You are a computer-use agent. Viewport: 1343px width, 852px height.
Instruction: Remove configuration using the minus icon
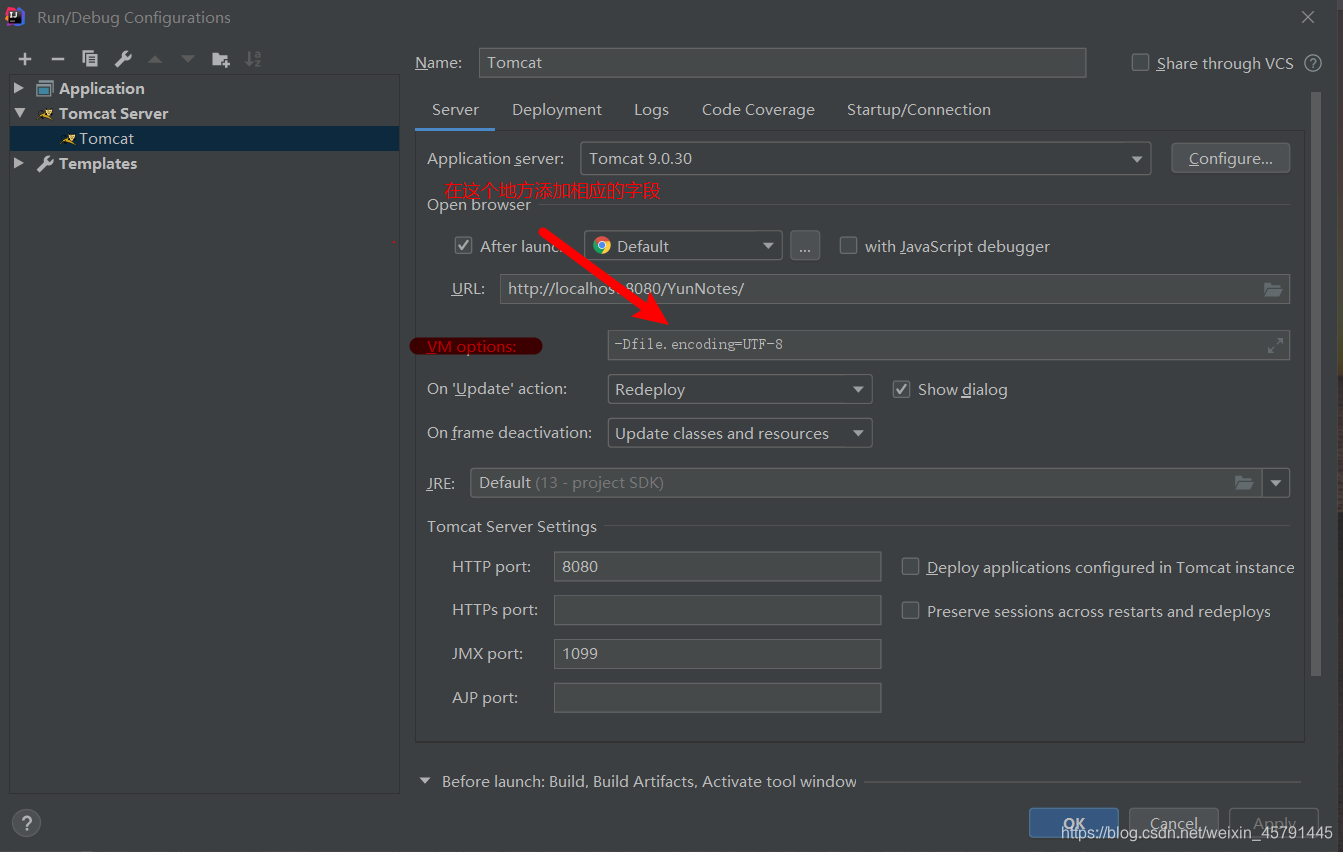(57, 59)
